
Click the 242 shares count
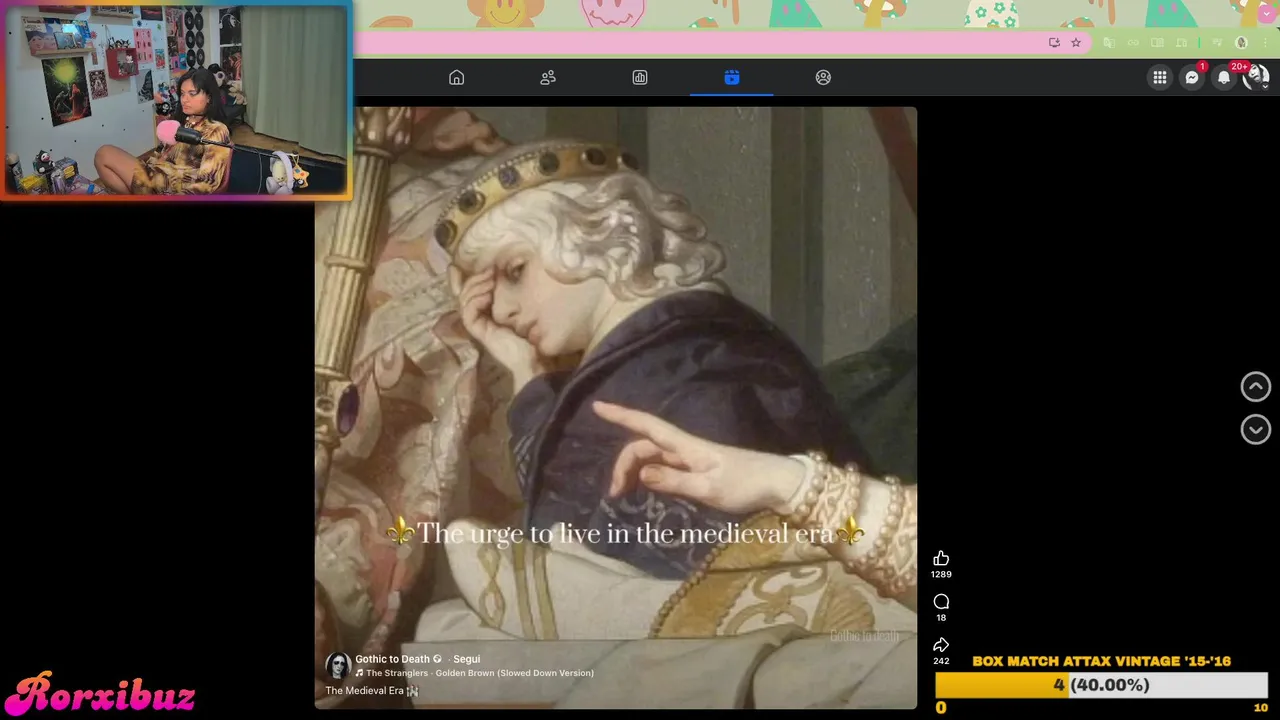point(941,661)
